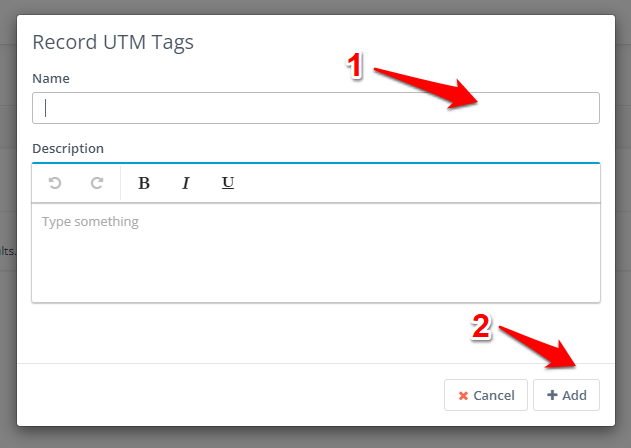Underline text using the U icon
Viewport: 631px width, 448px height.
[x=228, y=183]
